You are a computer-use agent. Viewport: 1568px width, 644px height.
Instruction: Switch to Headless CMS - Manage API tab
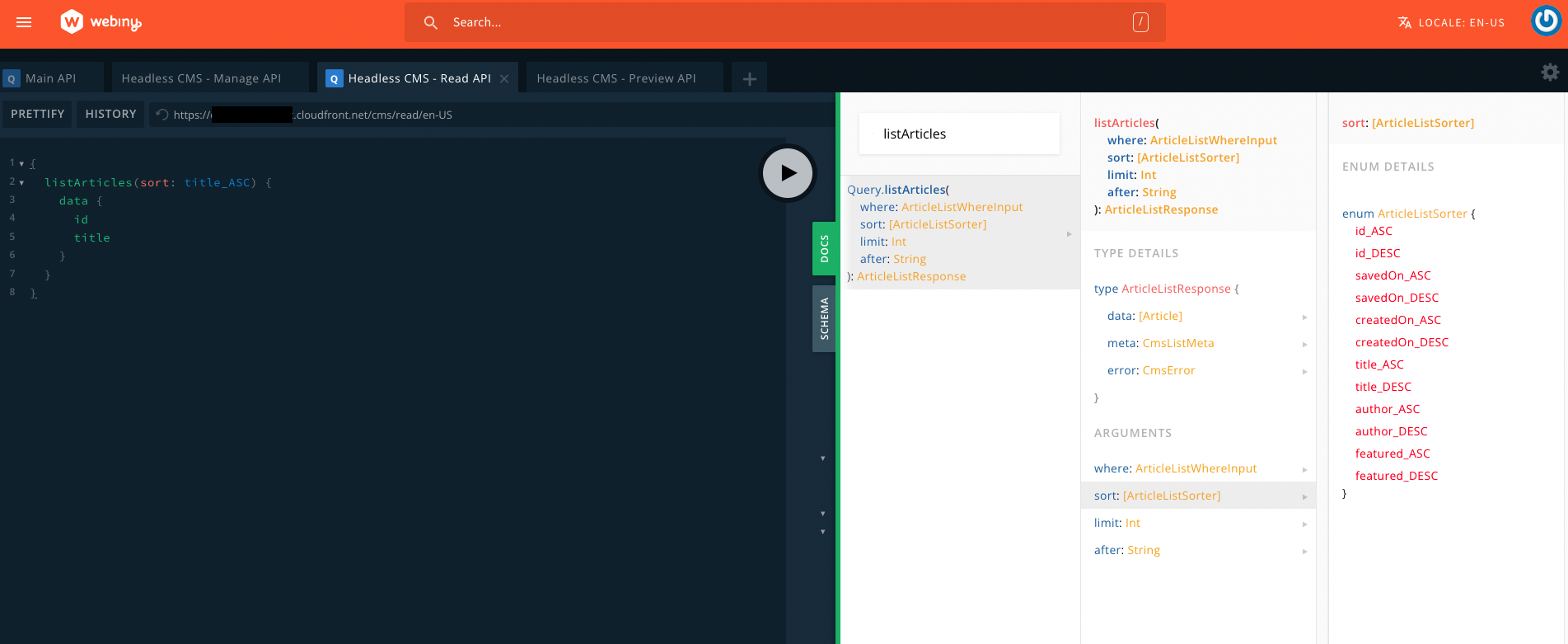(x=201, y=78)
